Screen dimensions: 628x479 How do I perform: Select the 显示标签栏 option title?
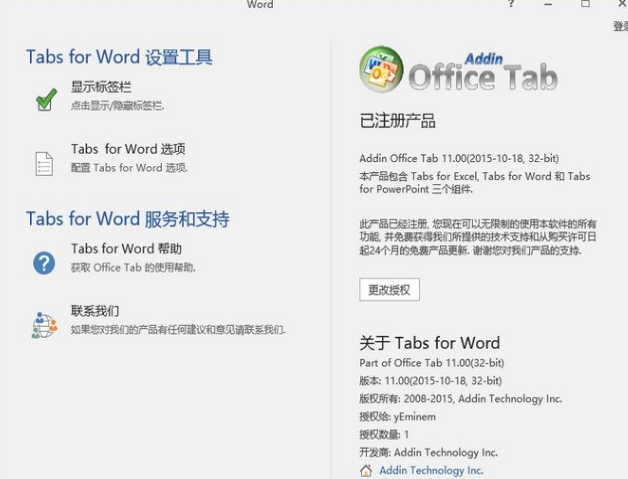pyautogui.click(x=101, y=87)
